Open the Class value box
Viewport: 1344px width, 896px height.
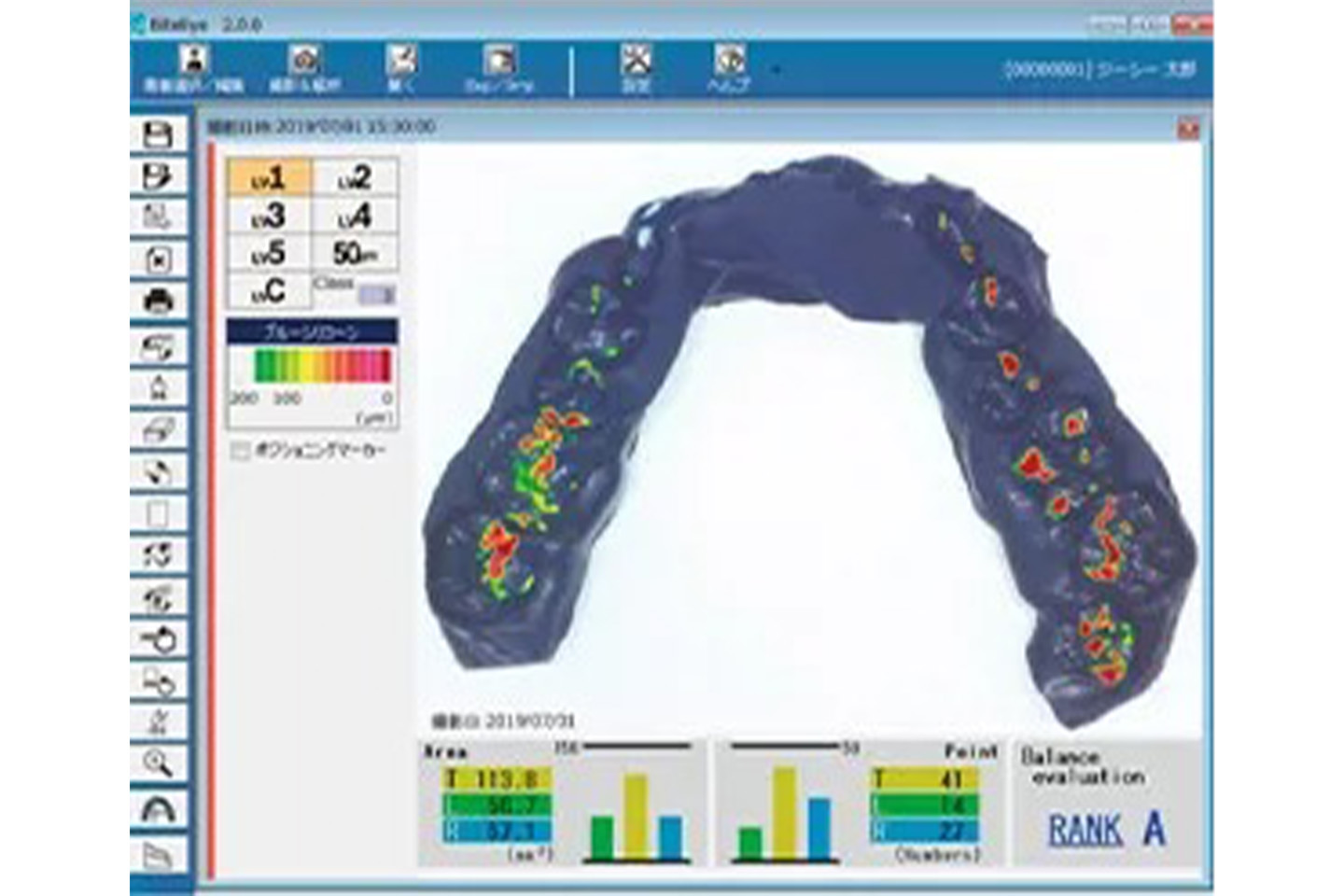(377, 294)
